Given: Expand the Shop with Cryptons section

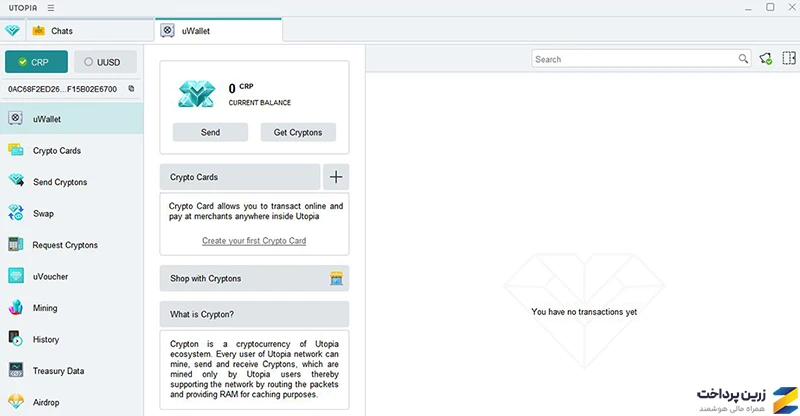Looking at the screenshot, I should [254, 278].
